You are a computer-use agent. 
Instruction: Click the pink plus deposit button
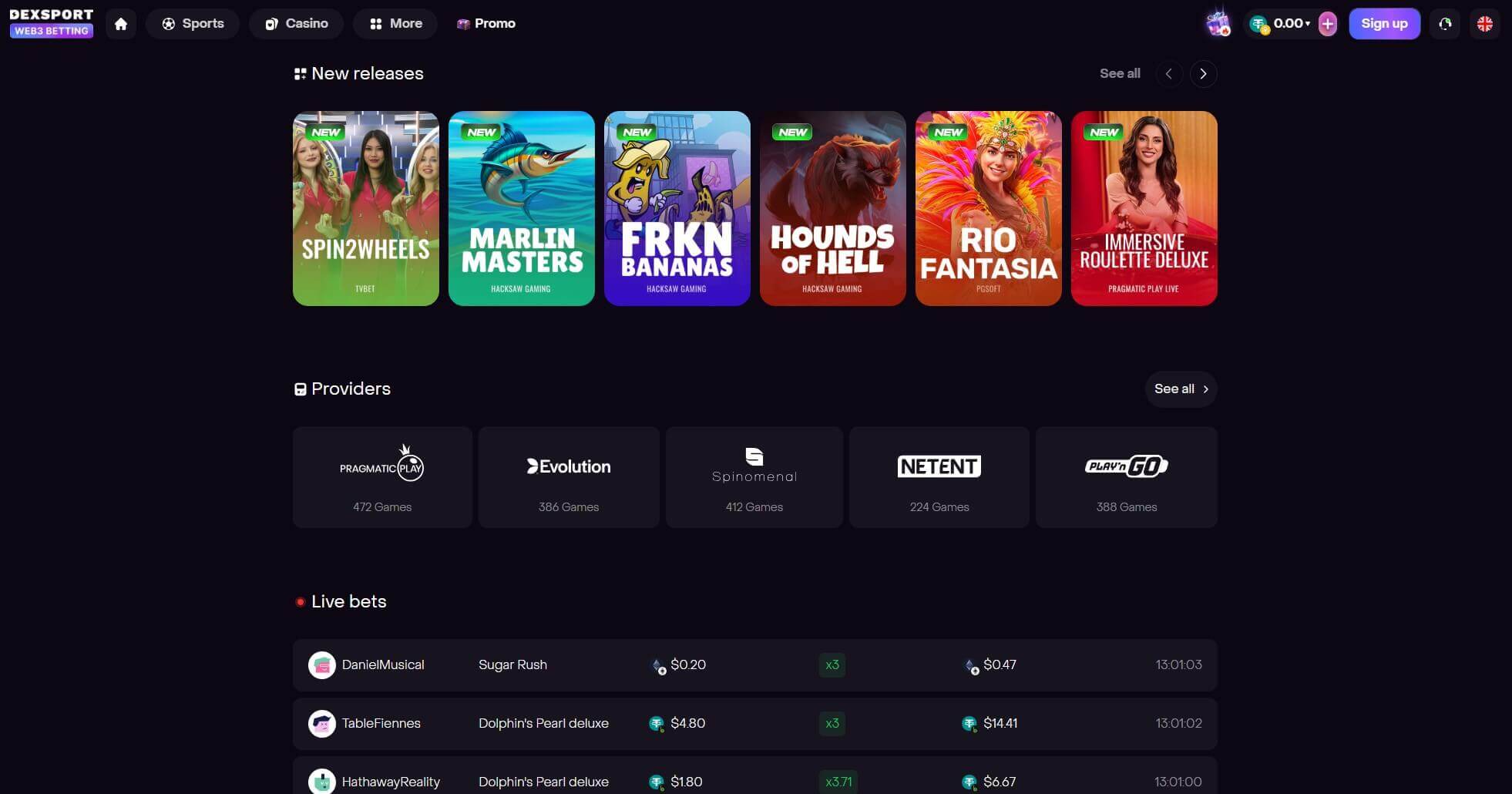(1327, 24)
